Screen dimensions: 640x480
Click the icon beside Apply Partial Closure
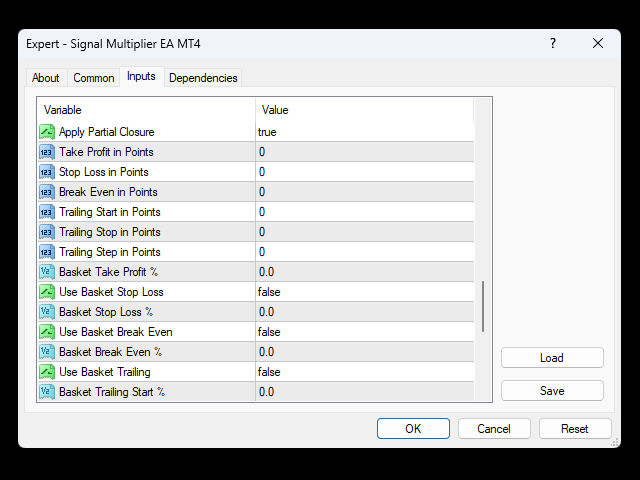coord(47,132)
